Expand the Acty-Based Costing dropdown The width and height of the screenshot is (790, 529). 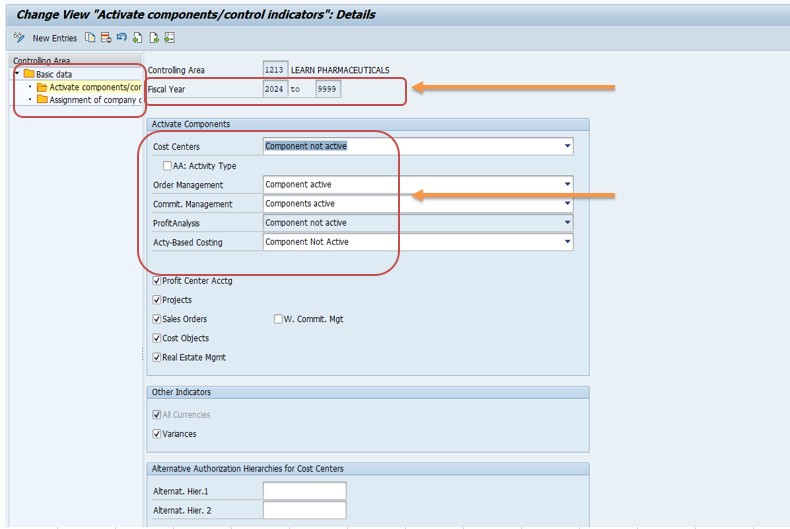[567, 242]
